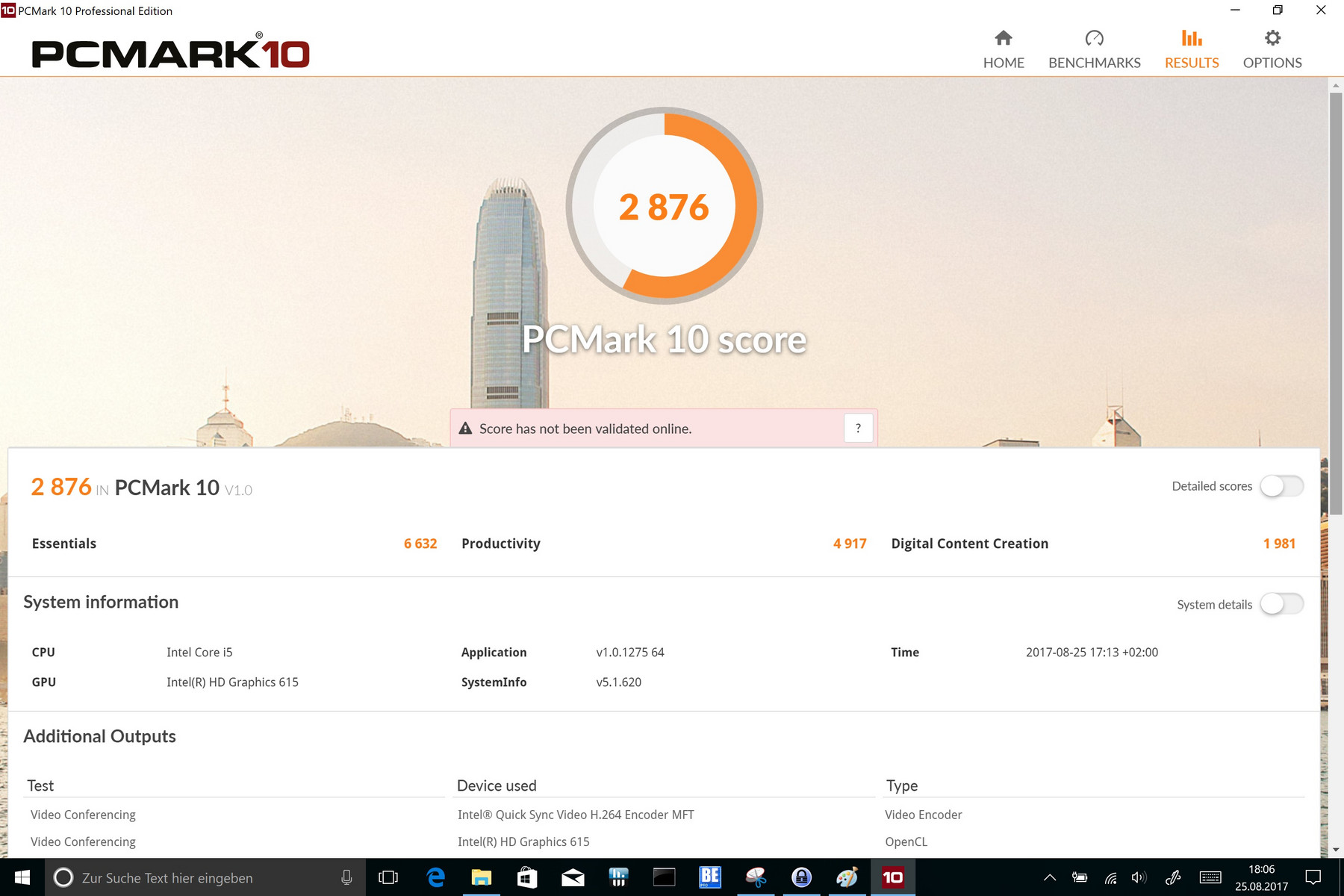Open the pen workspace tray icon
1344x896 pixels.
[1173, 877]
